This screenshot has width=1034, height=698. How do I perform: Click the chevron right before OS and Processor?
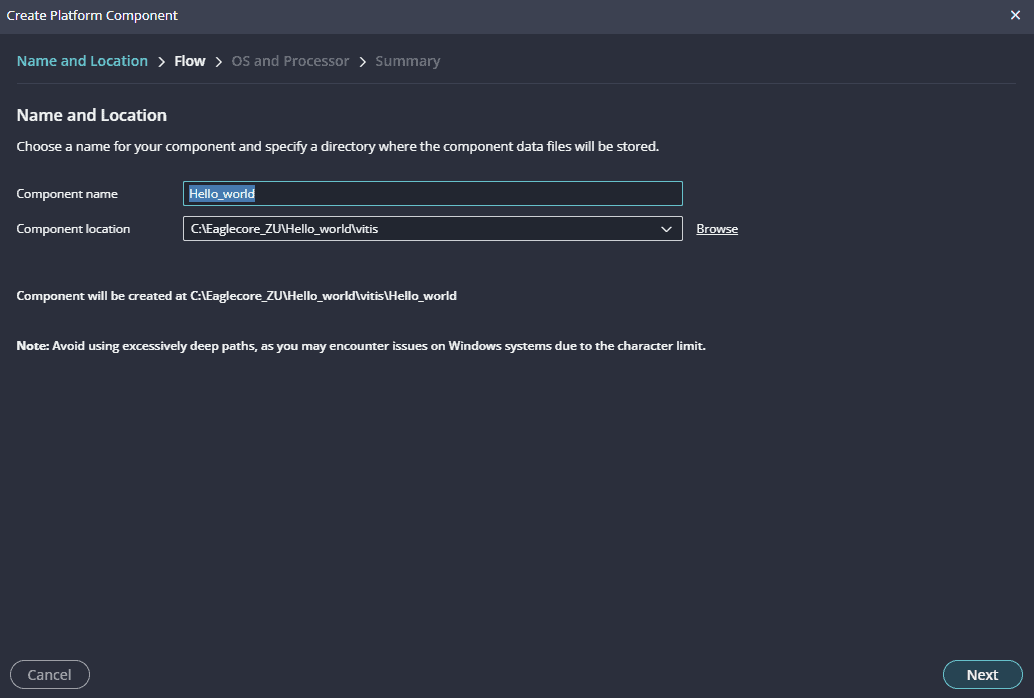click(218, 62)
